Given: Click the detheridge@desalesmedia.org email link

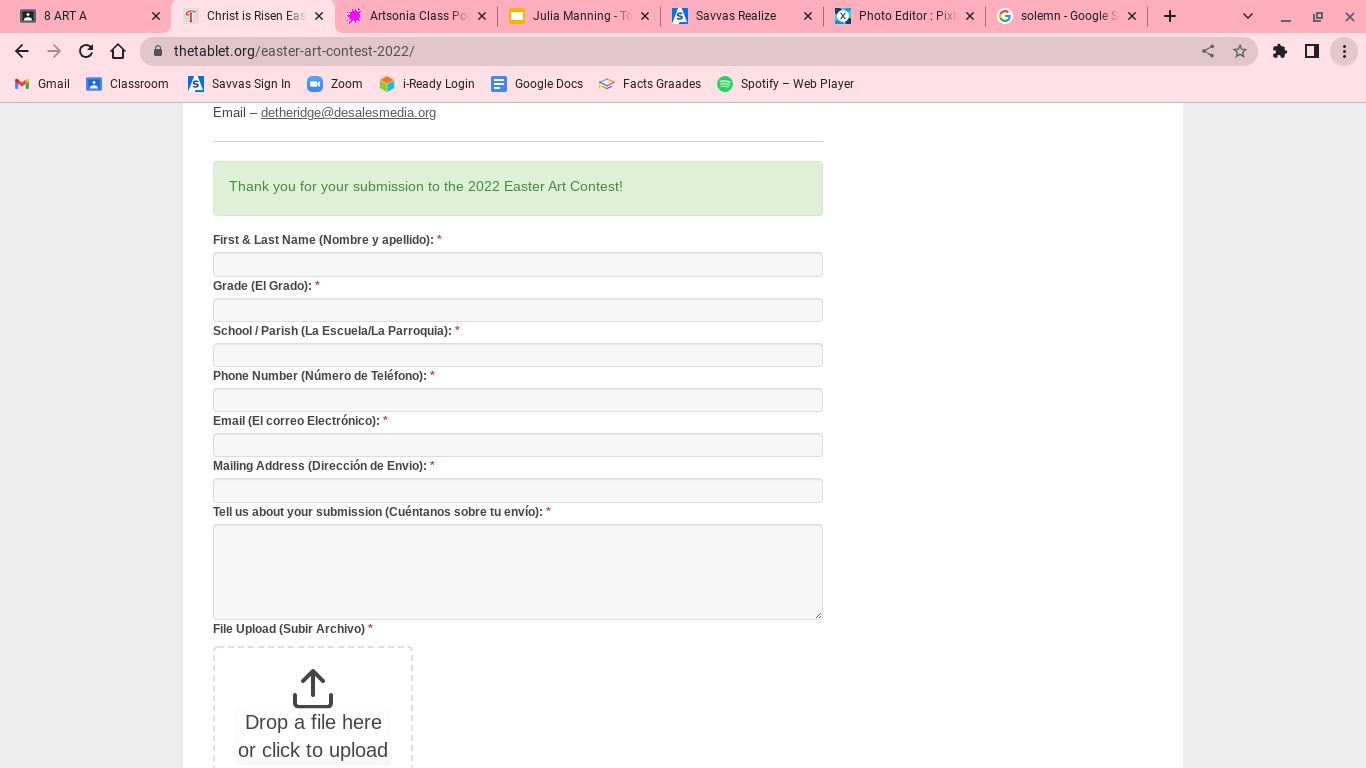Looking at the screenshot, I should [x=348, y=113].
